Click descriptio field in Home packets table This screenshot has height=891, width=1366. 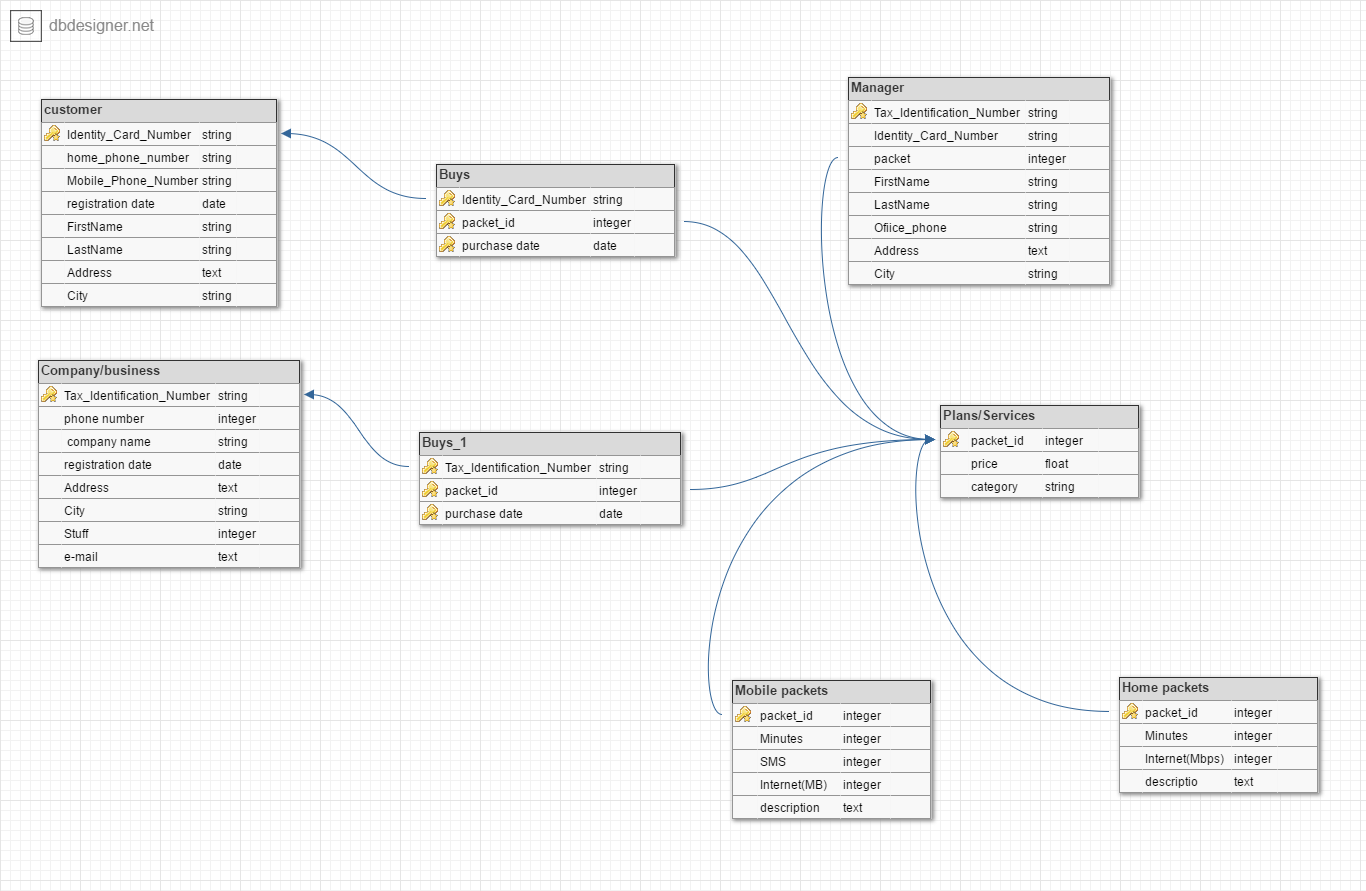click(x=1219, y=782)
